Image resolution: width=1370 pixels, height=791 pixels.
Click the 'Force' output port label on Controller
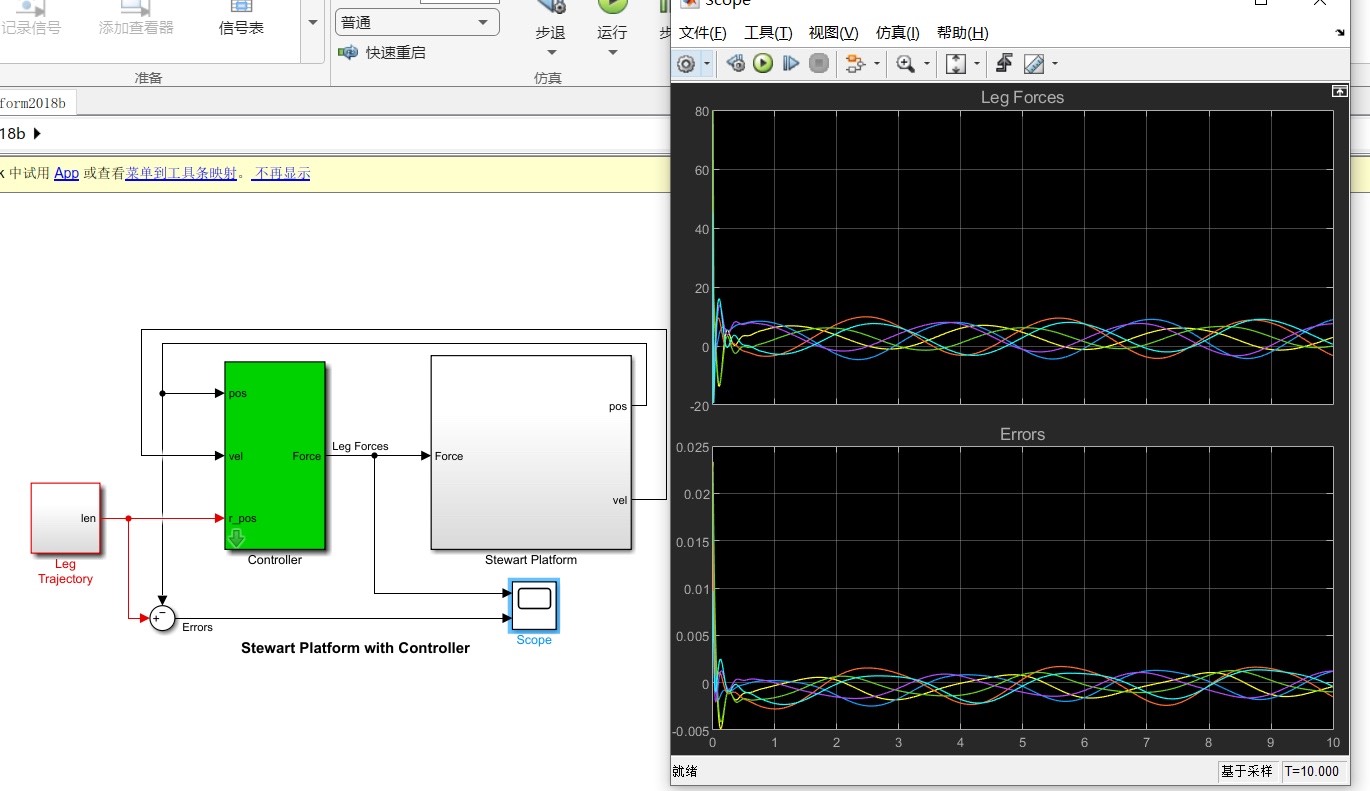point(307,456)
